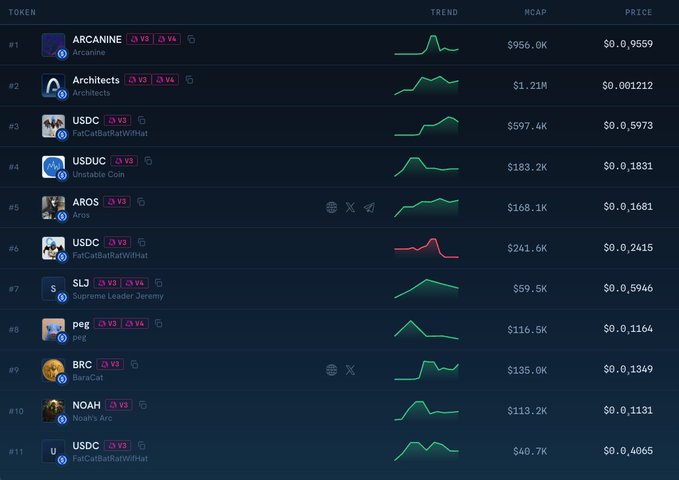Image resolution: width=679 pixels, height=480 pixels.
Task: Select the $135.0K market cap value
Action: 527,370
